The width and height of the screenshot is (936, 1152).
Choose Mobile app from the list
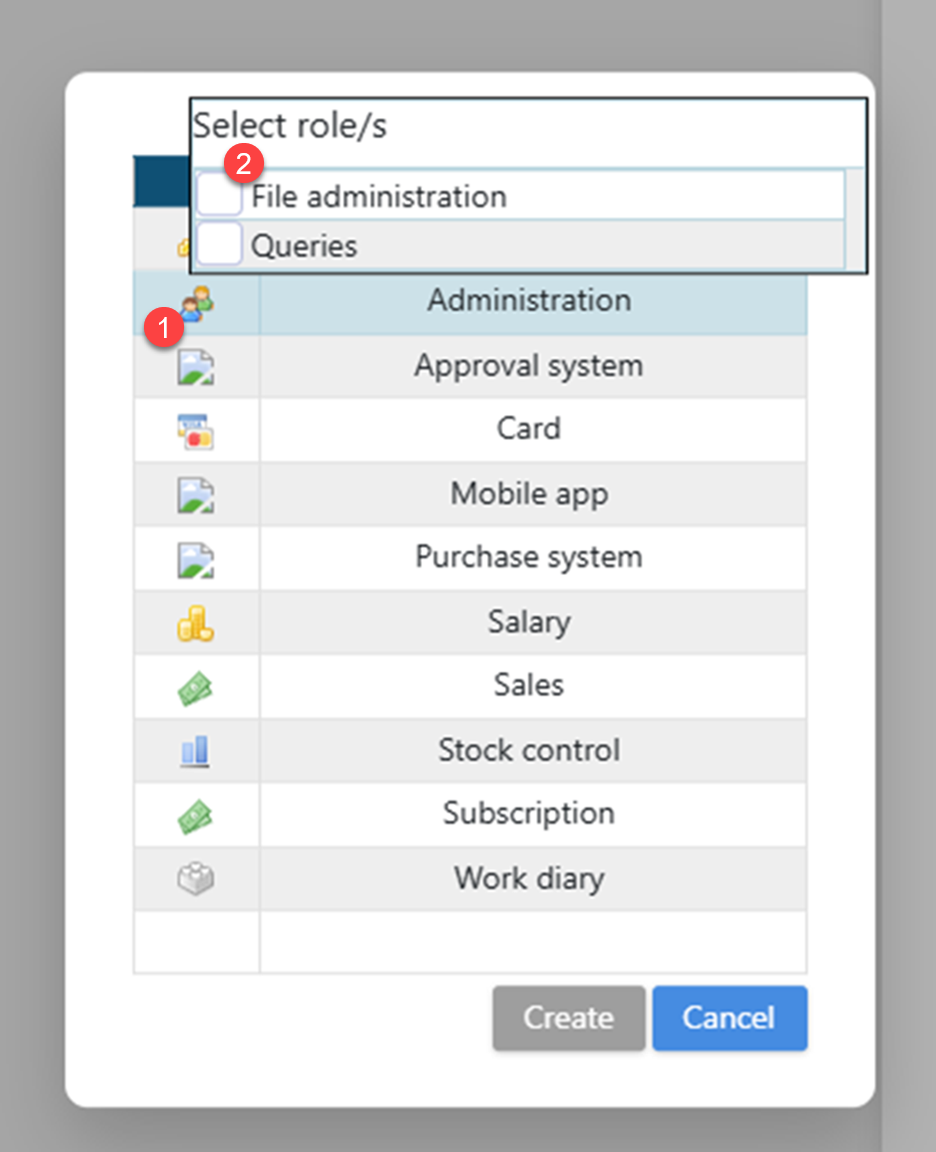click(x=529, y=494)
